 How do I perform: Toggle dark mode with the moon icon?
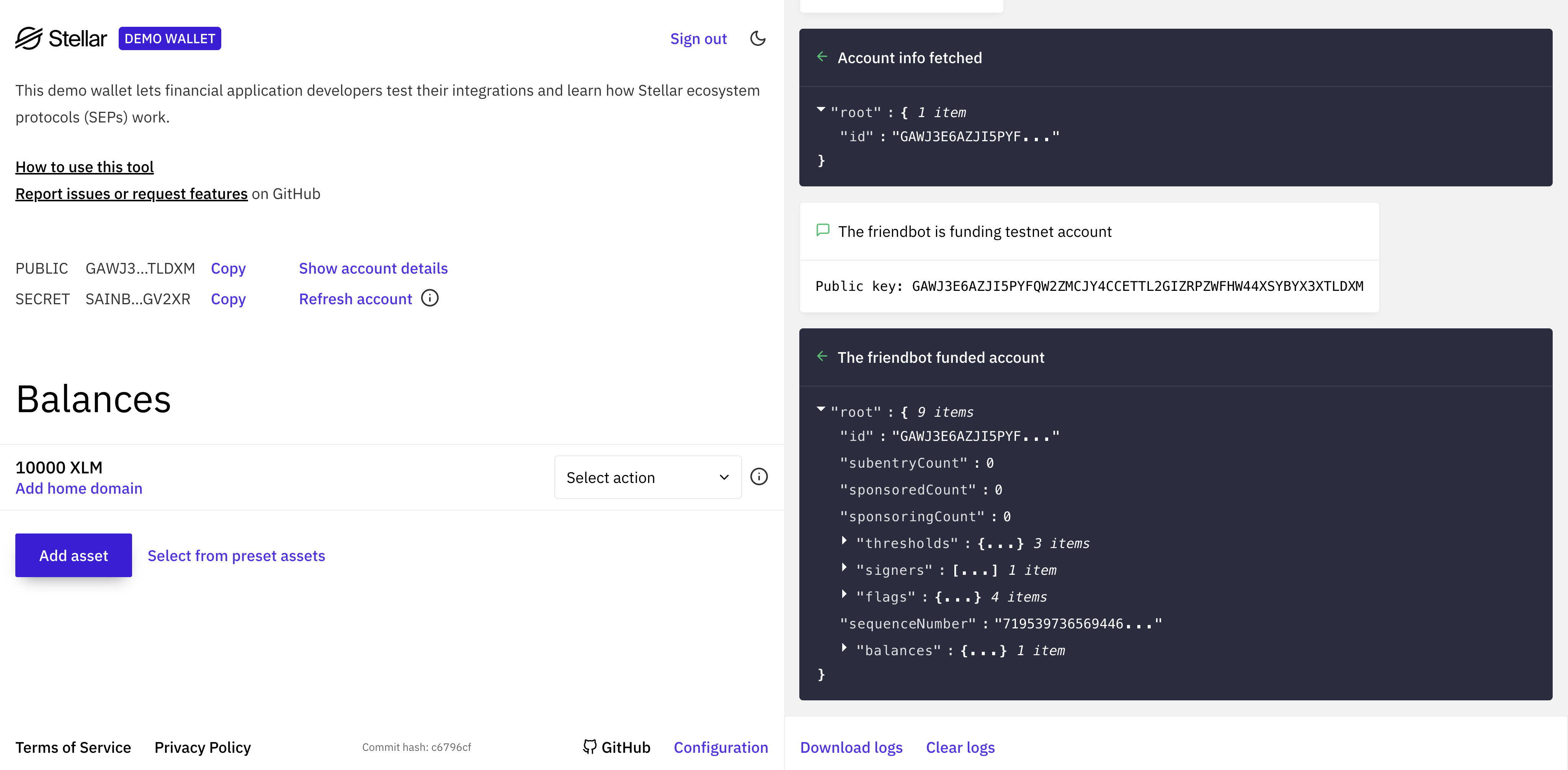(x=757, y=38)
